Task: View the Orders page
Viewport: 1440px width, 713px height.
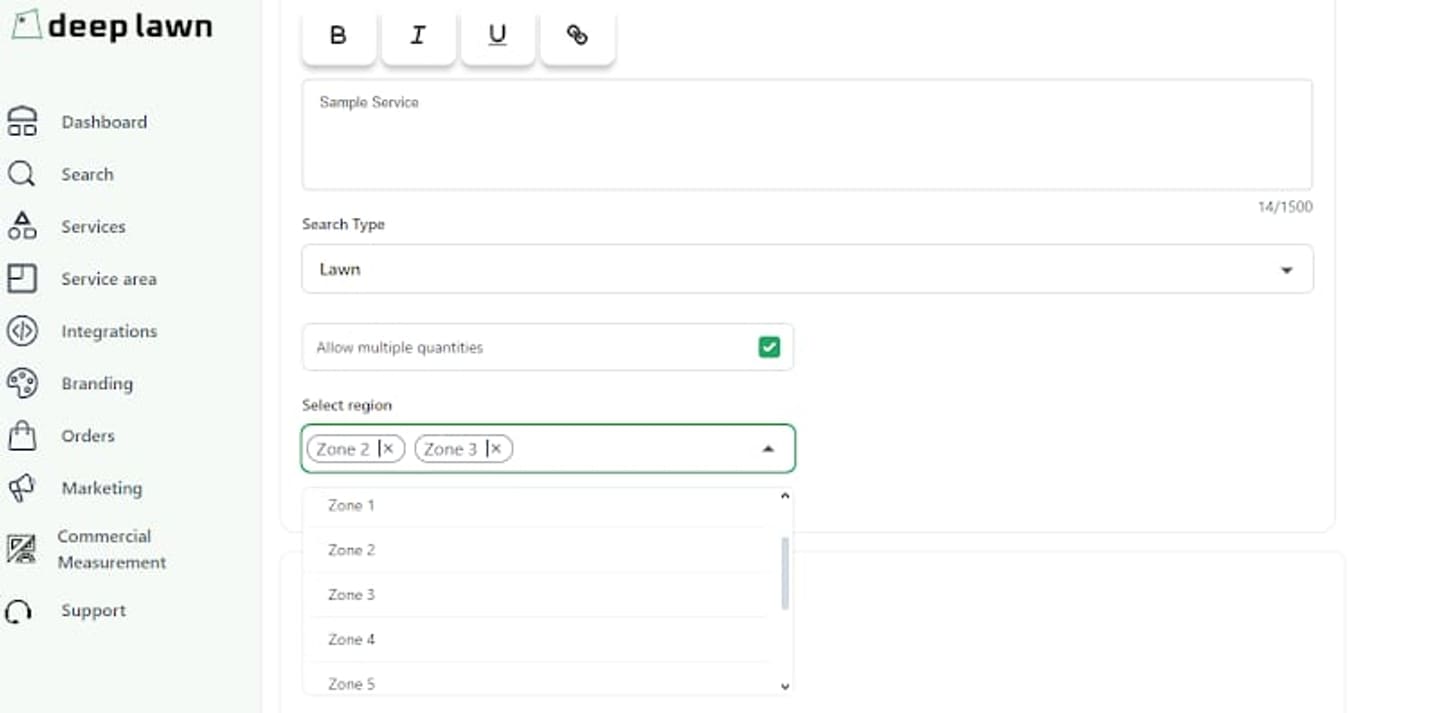Action: [x=88, y=436]
